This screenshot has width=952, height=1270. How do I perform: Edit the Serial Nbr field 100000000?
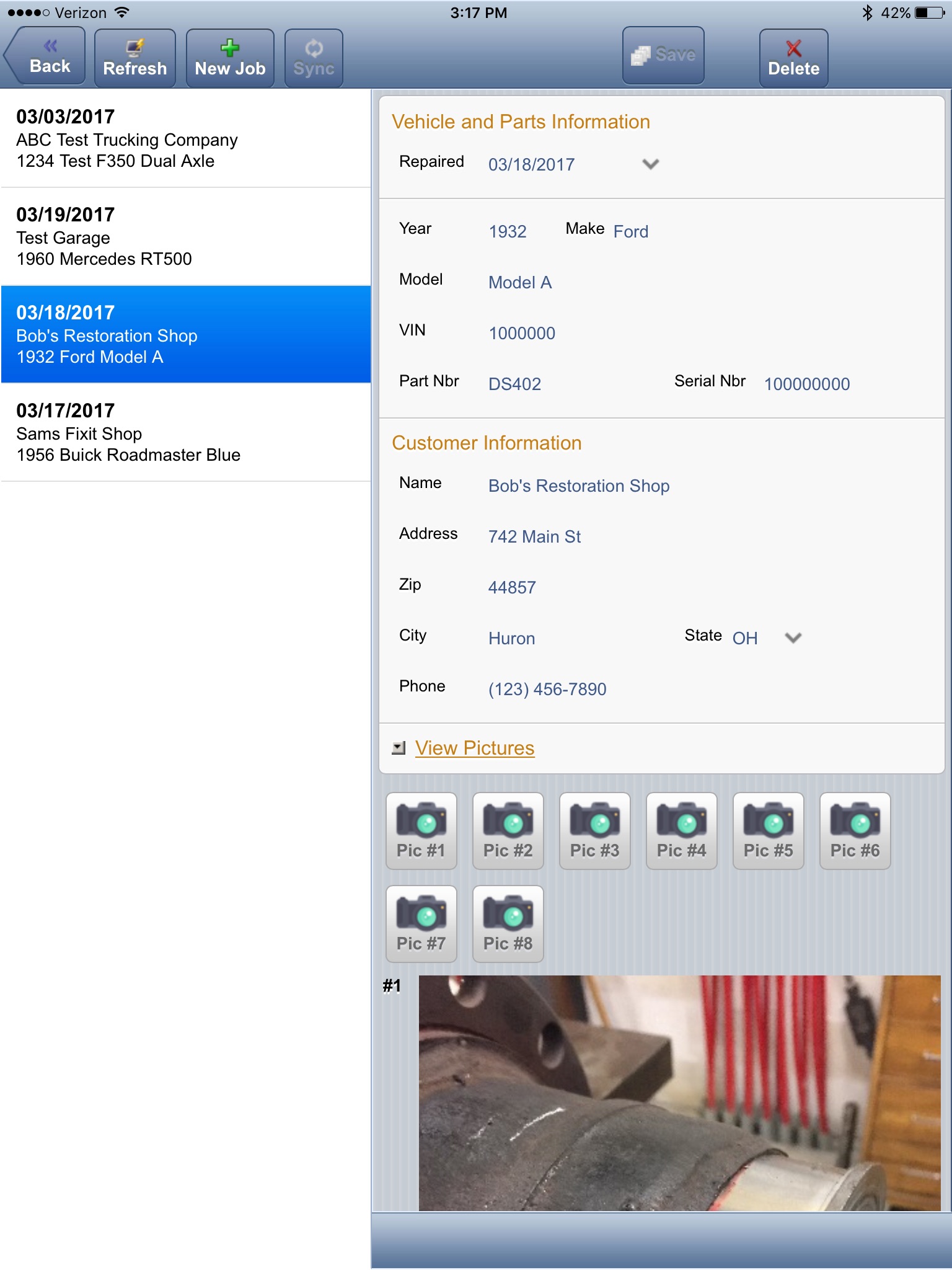(807, 384)
